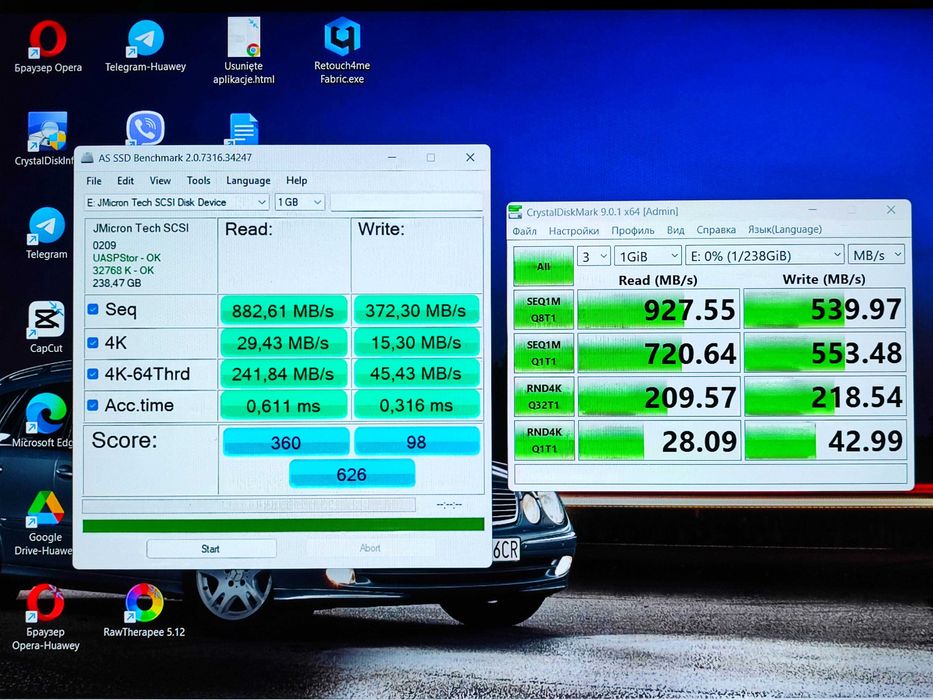
Task: Click the AS SSD Benchmark title bar icon
Action: [87, 158]
